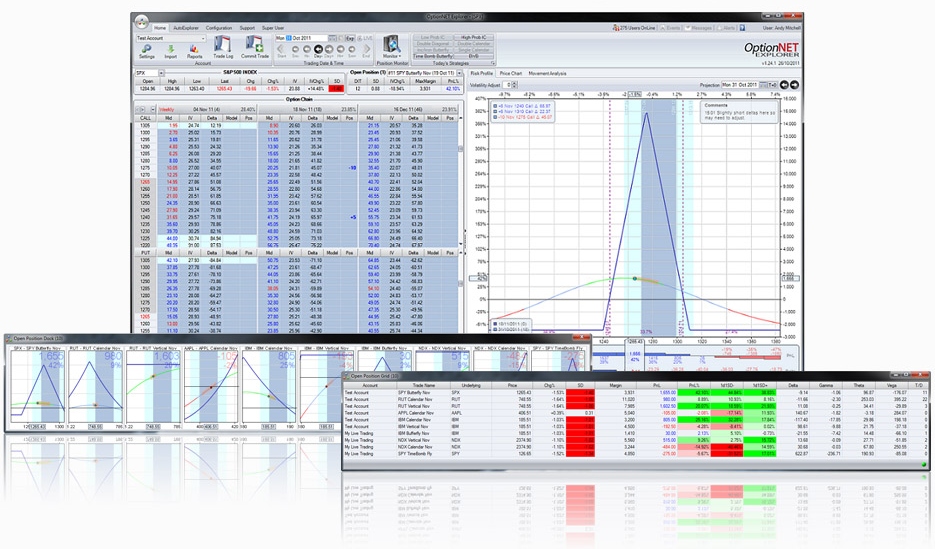Toggle LIVE data mode
The width and height of the screenshot is (935, 549).
tap(366, 38)
